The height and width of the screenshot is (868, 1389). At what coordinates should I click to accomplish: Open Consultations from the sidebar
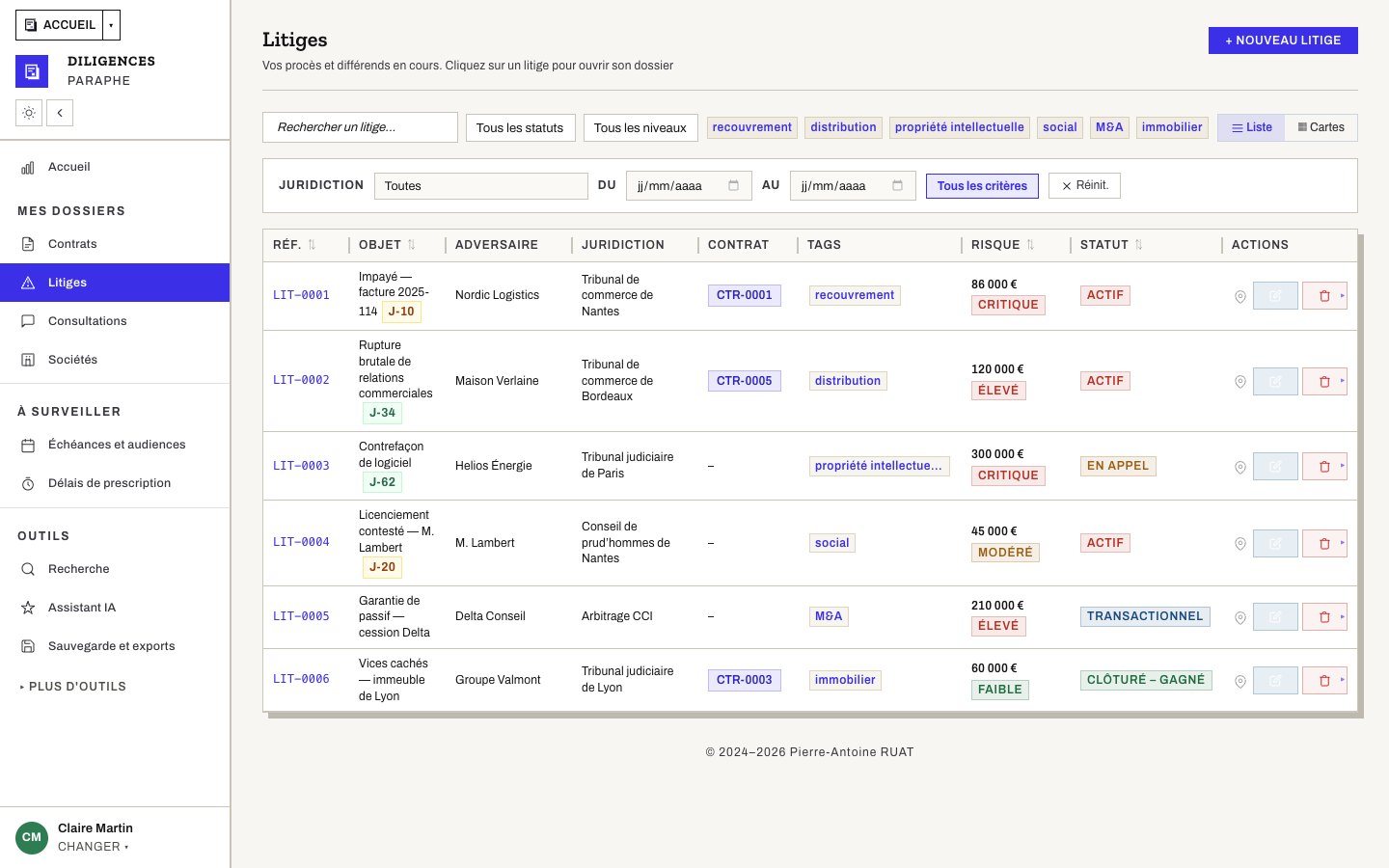tap(115, 321)
